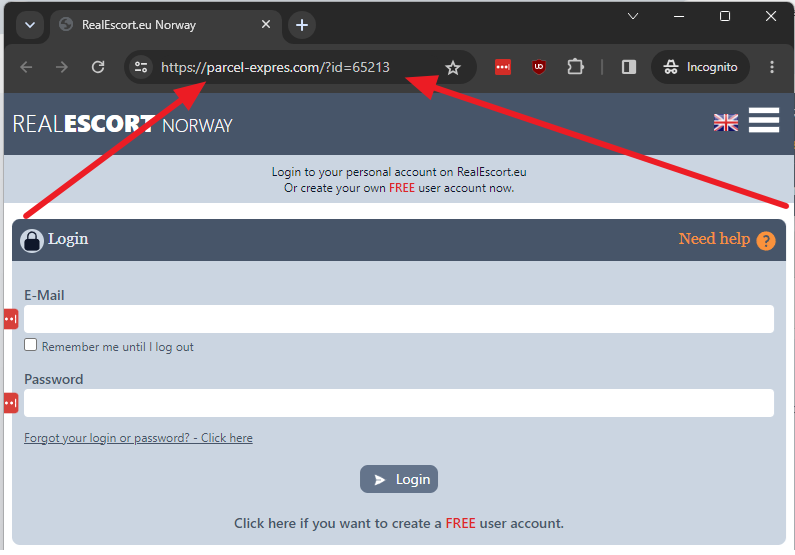795x555 pixels.
Task: Open the Extensions puzzle menu
Action: [x=575, y=67]
